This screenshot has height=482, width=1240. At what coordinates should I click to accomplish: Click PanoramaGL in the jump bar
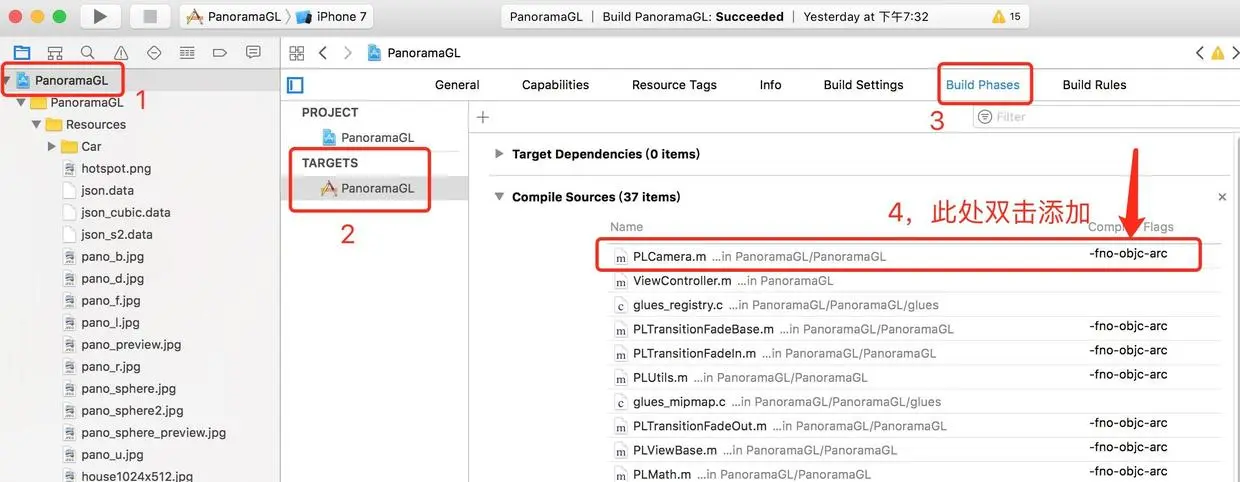[x=414, y=53]
